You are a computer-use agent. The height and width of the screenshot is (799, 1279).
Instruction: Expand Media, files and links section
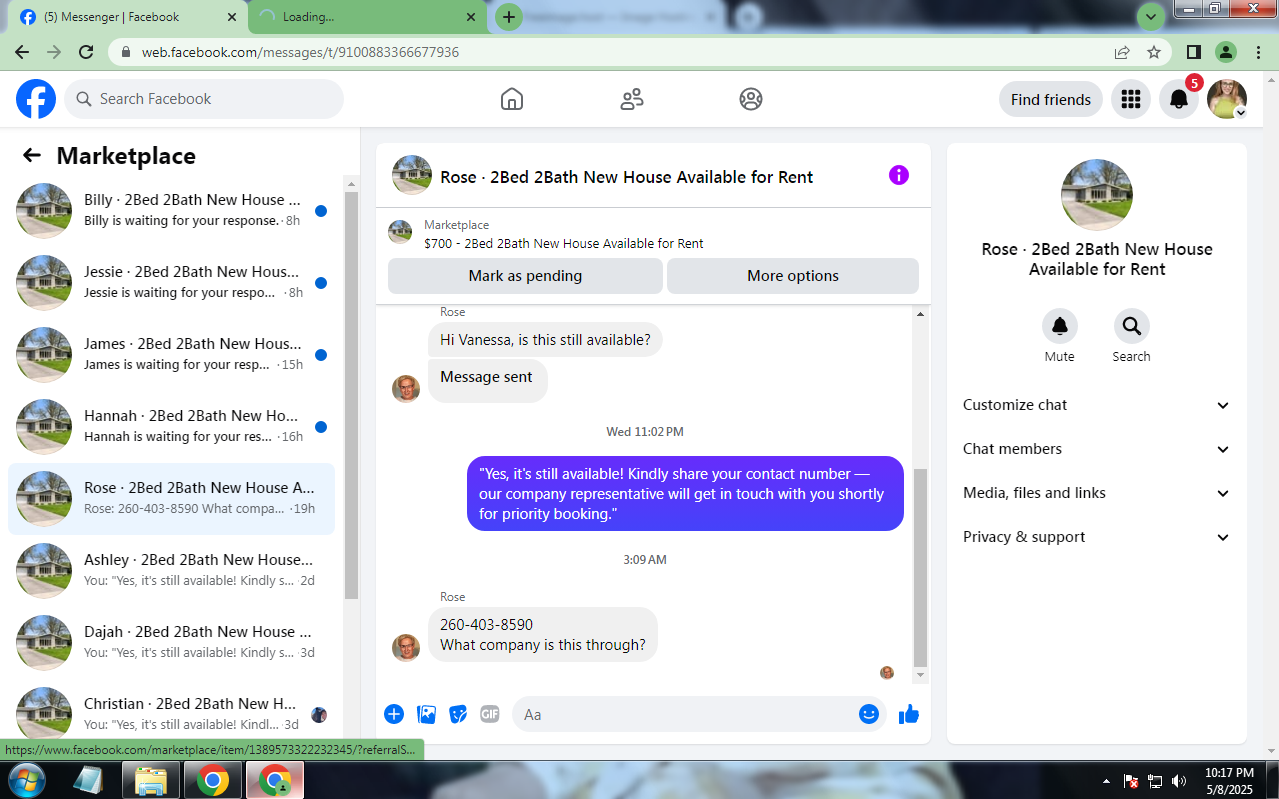[x=1097, y=493]
